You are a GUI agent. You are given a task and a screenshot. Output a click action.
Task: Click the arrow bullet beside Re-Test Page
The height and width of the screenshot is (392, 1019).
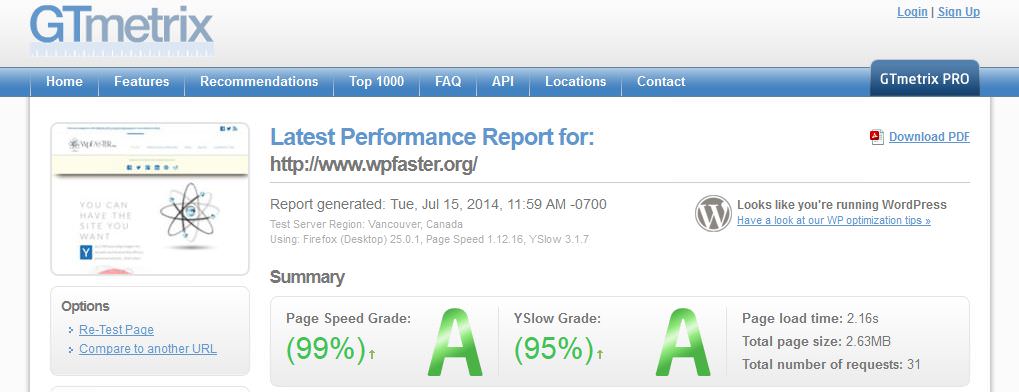[x=71, y=331]
